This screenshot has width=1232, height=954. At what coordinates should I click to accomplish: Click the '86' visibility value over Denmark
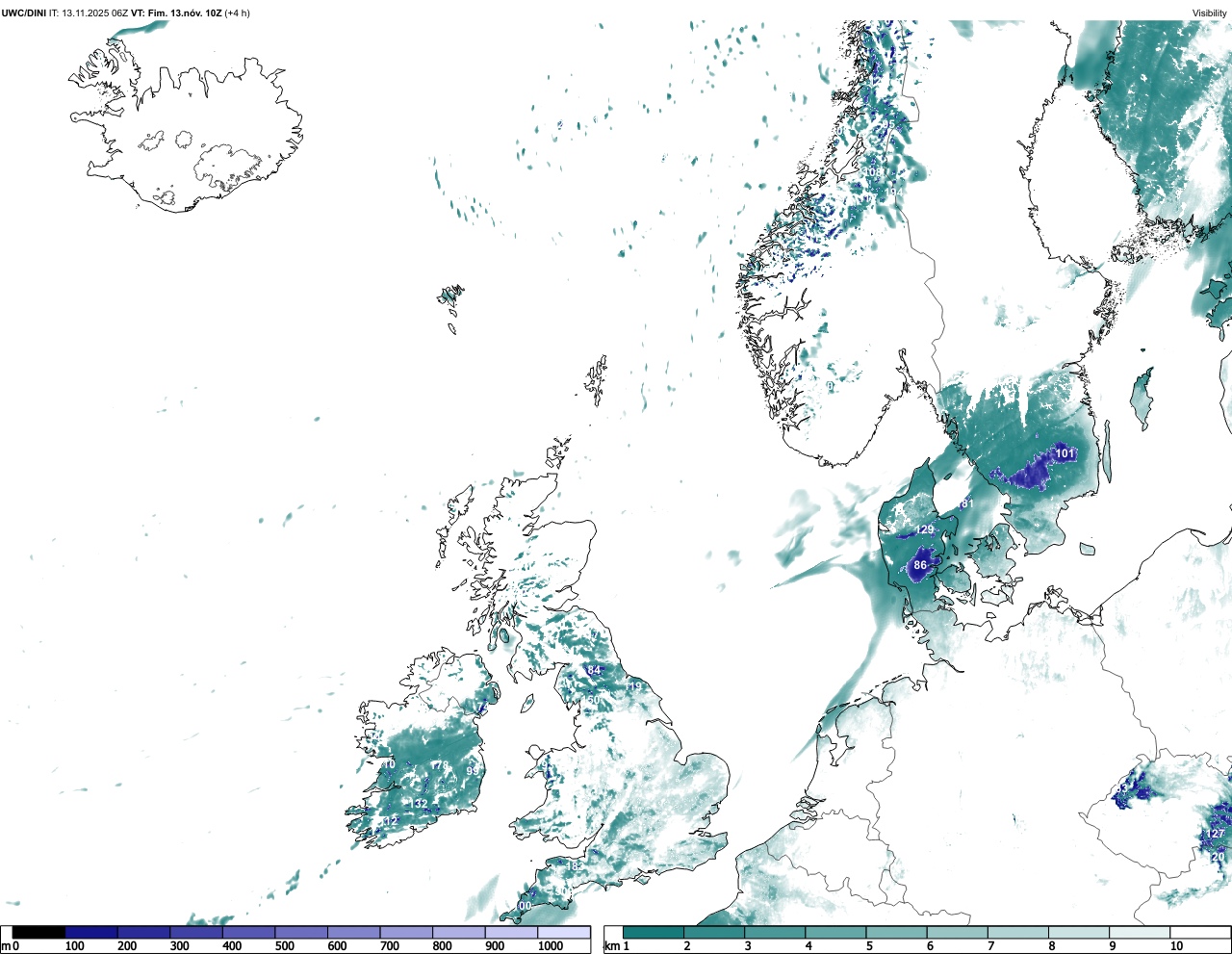(x=920, y=565)
